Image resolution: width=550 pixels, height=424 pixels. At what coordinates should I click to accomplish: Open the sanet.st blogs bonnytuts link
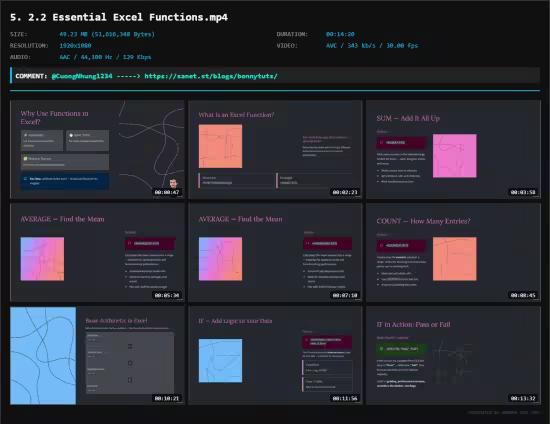tap(211, 76)
